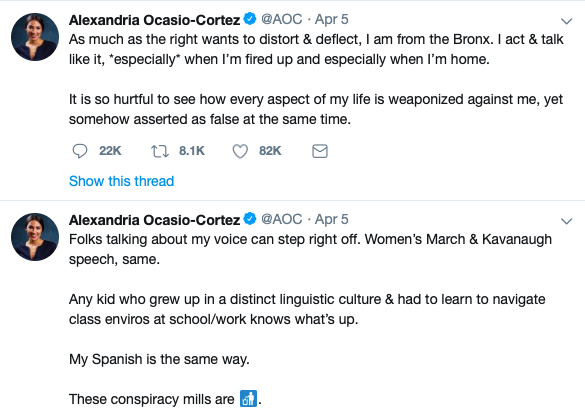The width and height of the screenshot is (585, 418).
Task: Open Alexandria Ocasio-Cortez name on the first tweet
Action: (154, 20)
